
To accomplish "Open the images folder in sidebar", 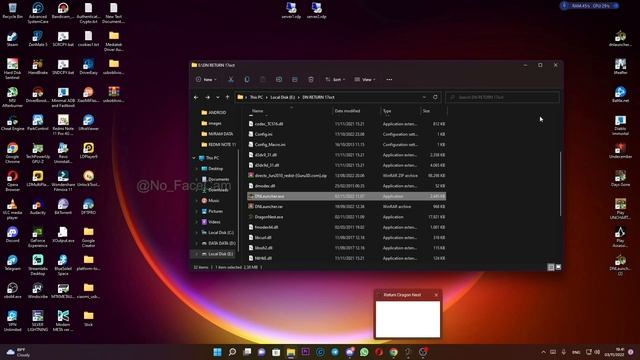I will point(211,123).
